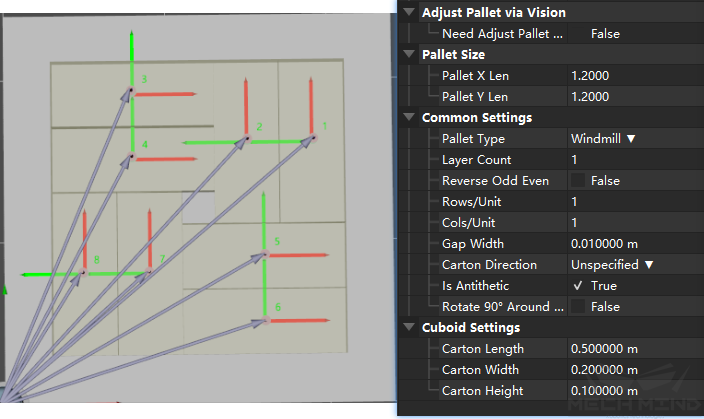
Task: Enable the Reverse Odd Even checkbox
Action: [578, 181]
